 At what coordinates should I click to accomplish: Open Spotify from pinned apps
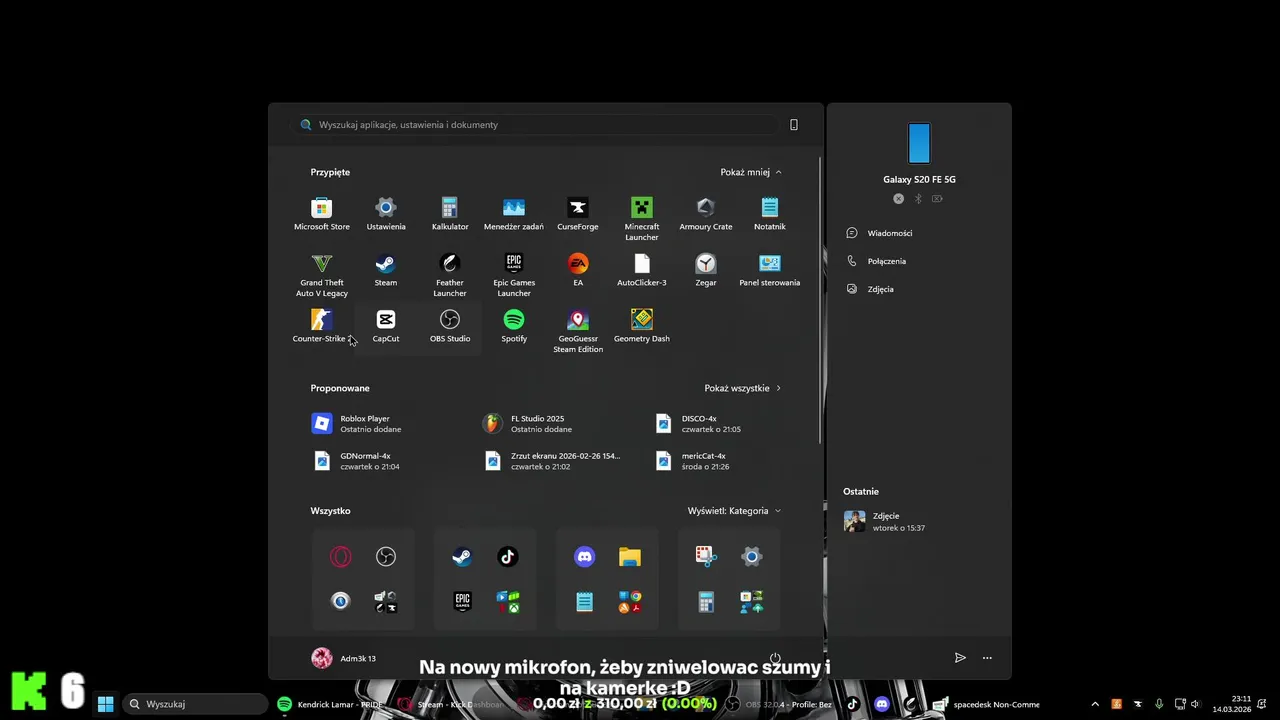[514, 326]
